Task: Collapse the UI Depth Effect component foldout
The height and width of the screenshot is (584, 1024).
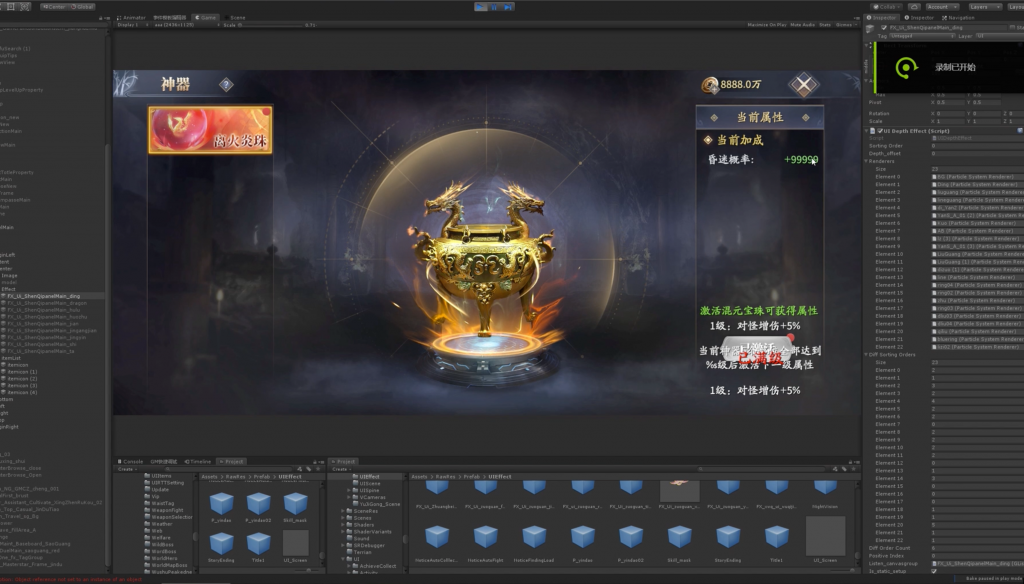Action: 869,131
